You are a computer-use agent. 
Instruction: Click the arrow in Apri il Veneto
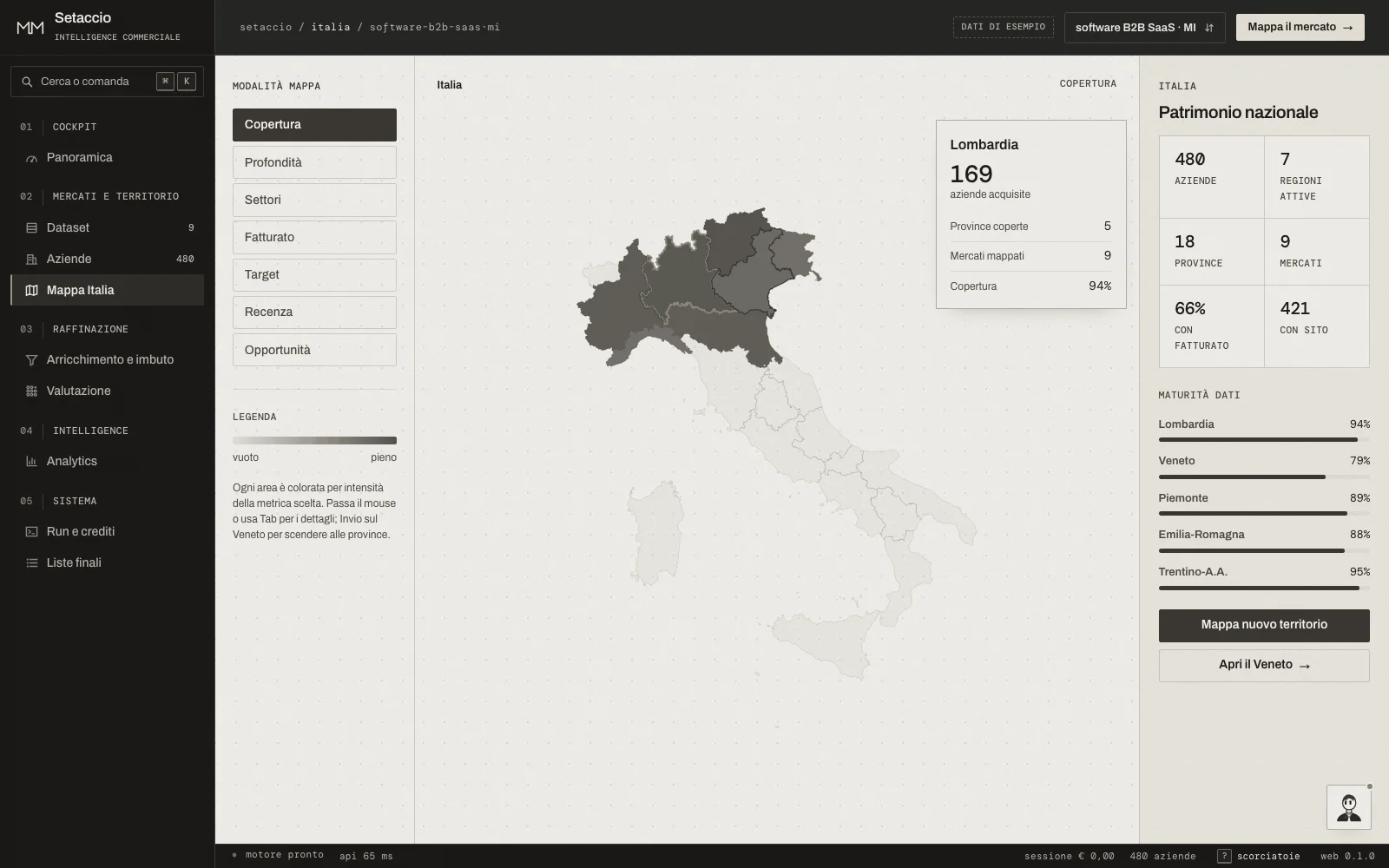(1304, 666)
